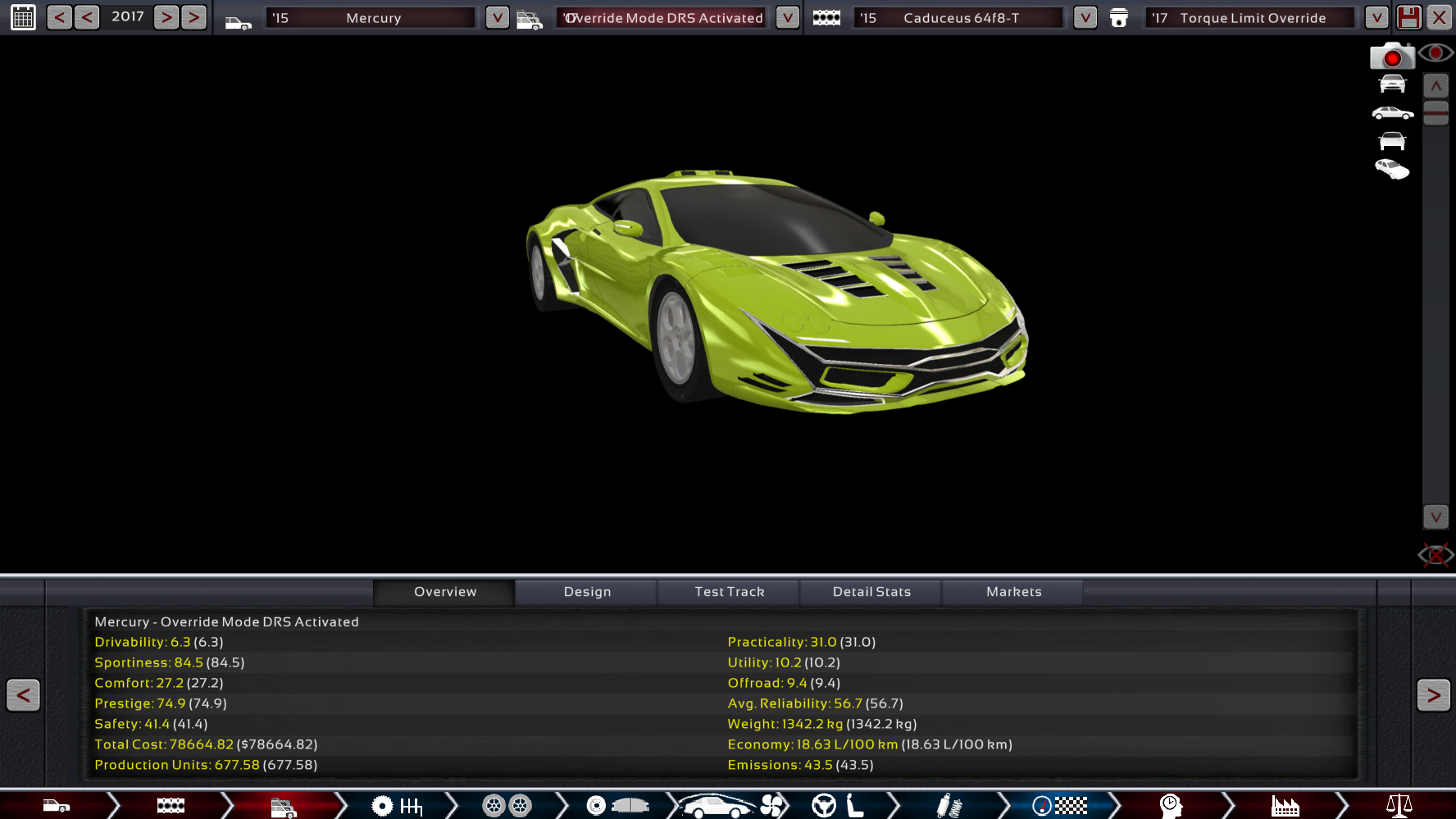The height and width of the screenshot is (819, 1456).
Task: Expand the Torque Limit Override dropdown
Action: (x=1376, y=17)
